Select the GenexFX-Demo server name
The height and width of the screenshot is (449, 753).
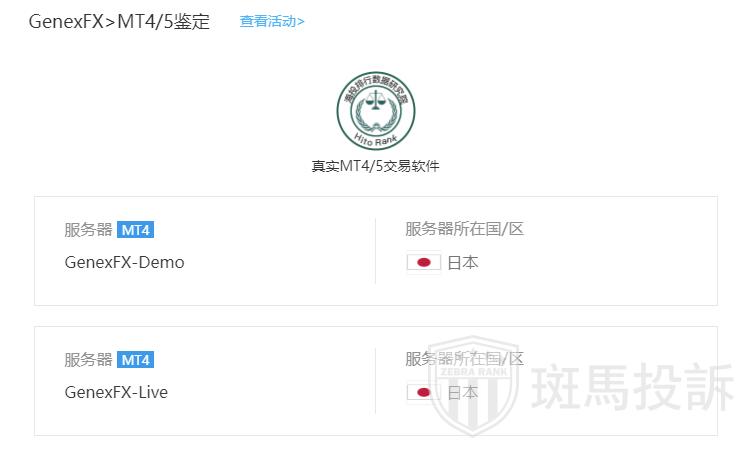(x=125, y=262)
